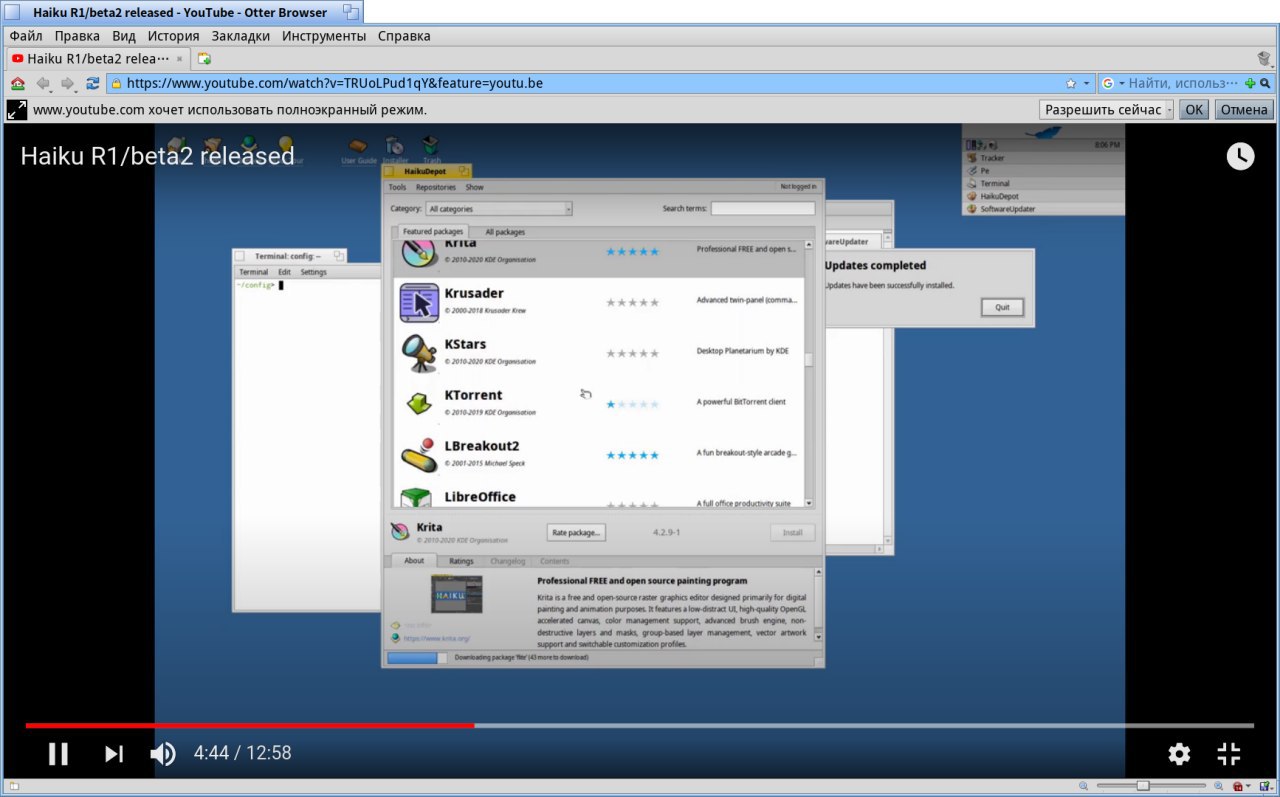This screenshot has width=1280, height=797.
Task: Reload the page with refresh icon
Action: point(93,84)
